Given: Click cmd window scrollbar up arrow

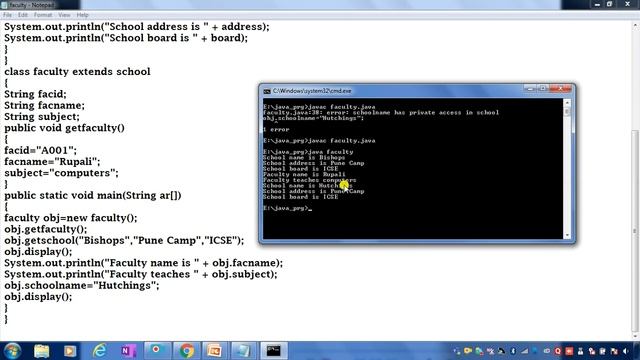Looking at the screenshot, I should (567, 102).
